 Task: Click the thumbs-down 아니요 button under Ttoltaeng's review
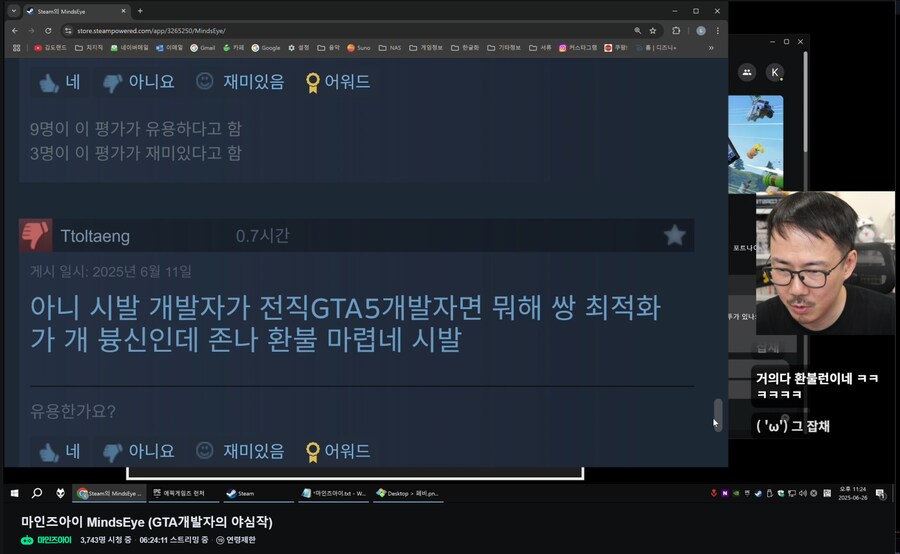click(138, 451)
